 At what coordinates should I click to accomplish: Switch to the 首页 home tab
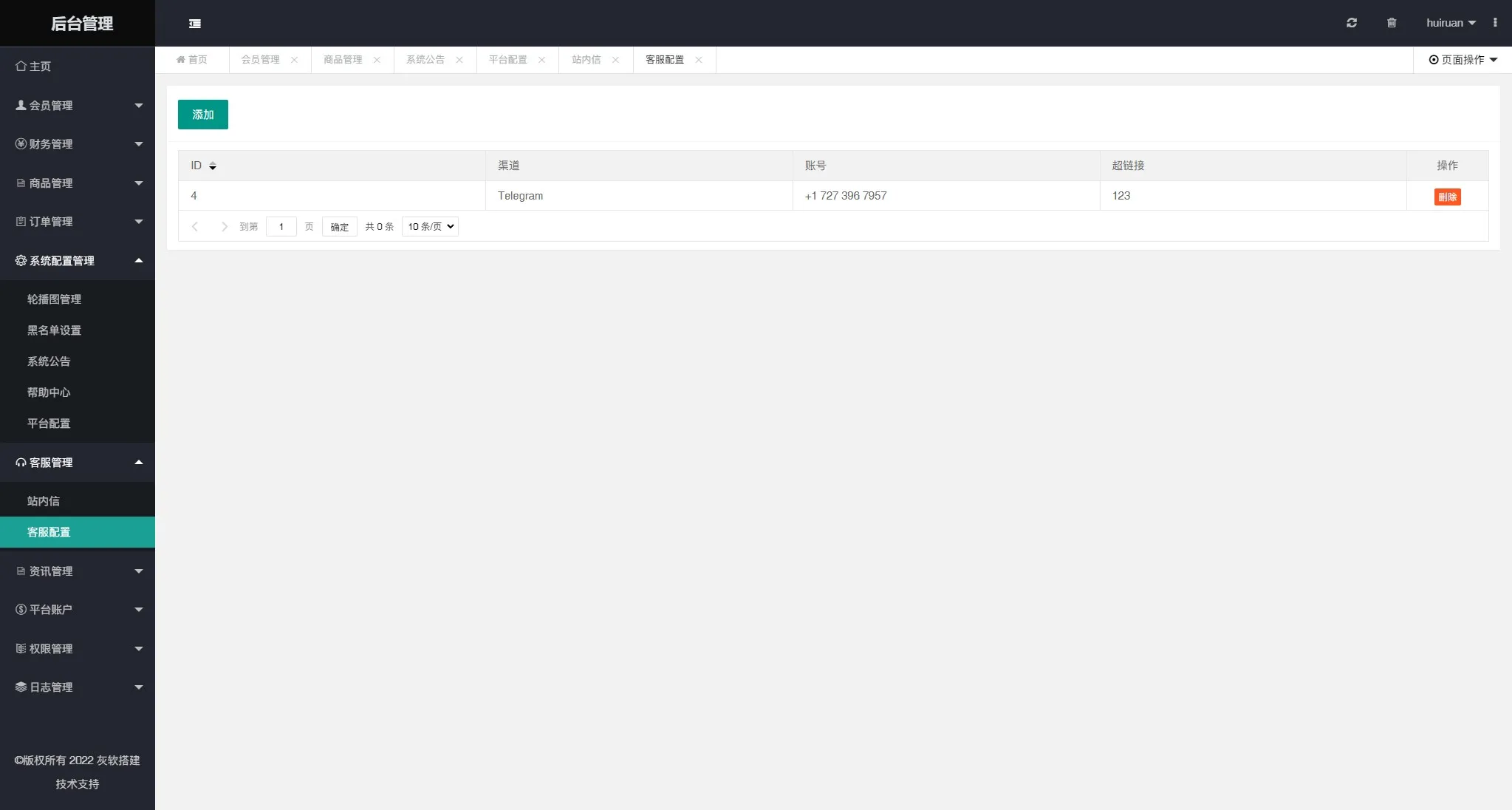coord(192,60)
